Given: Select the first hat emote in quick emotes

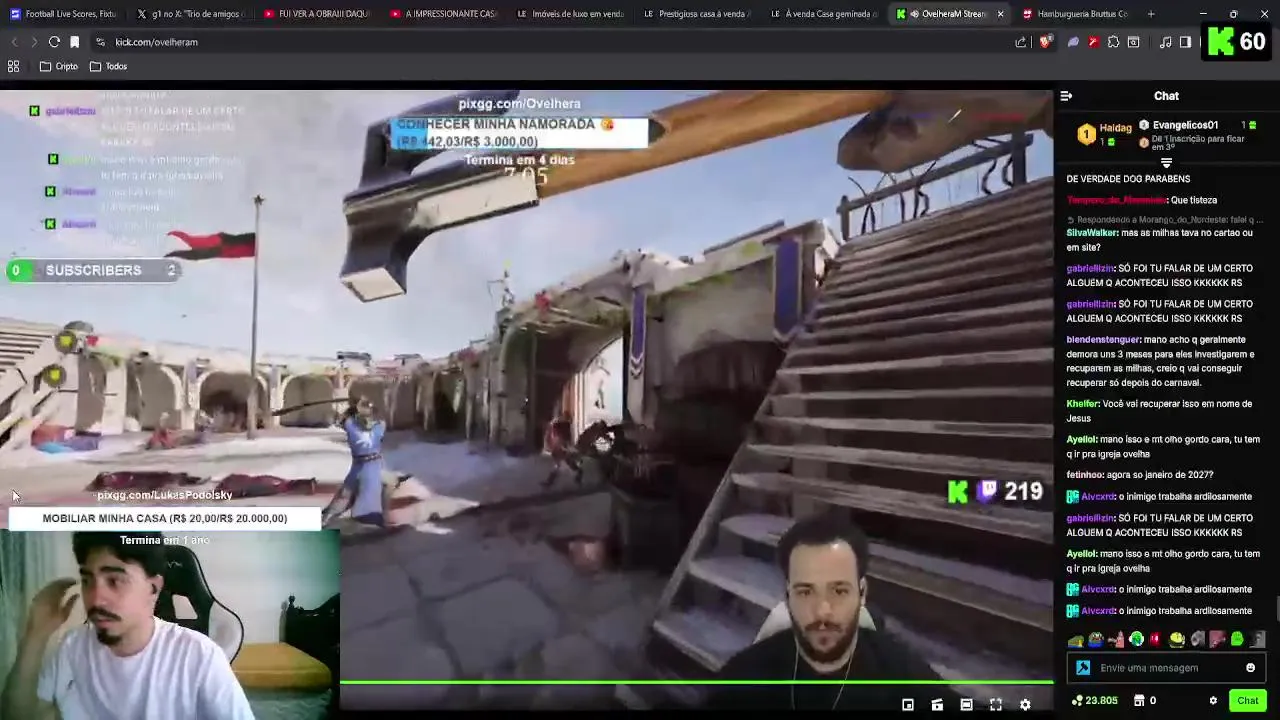Looking at the screenshot, I should pyautogui.click(x=1076, y=640).
